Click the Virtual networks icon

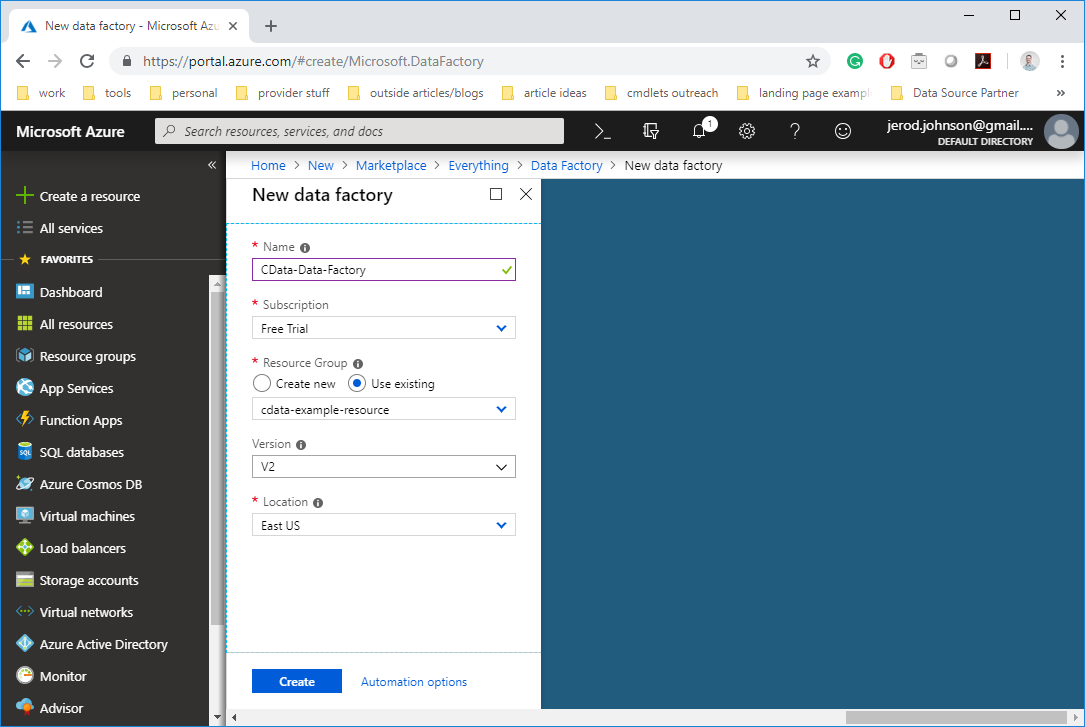[x=25, y=611]
